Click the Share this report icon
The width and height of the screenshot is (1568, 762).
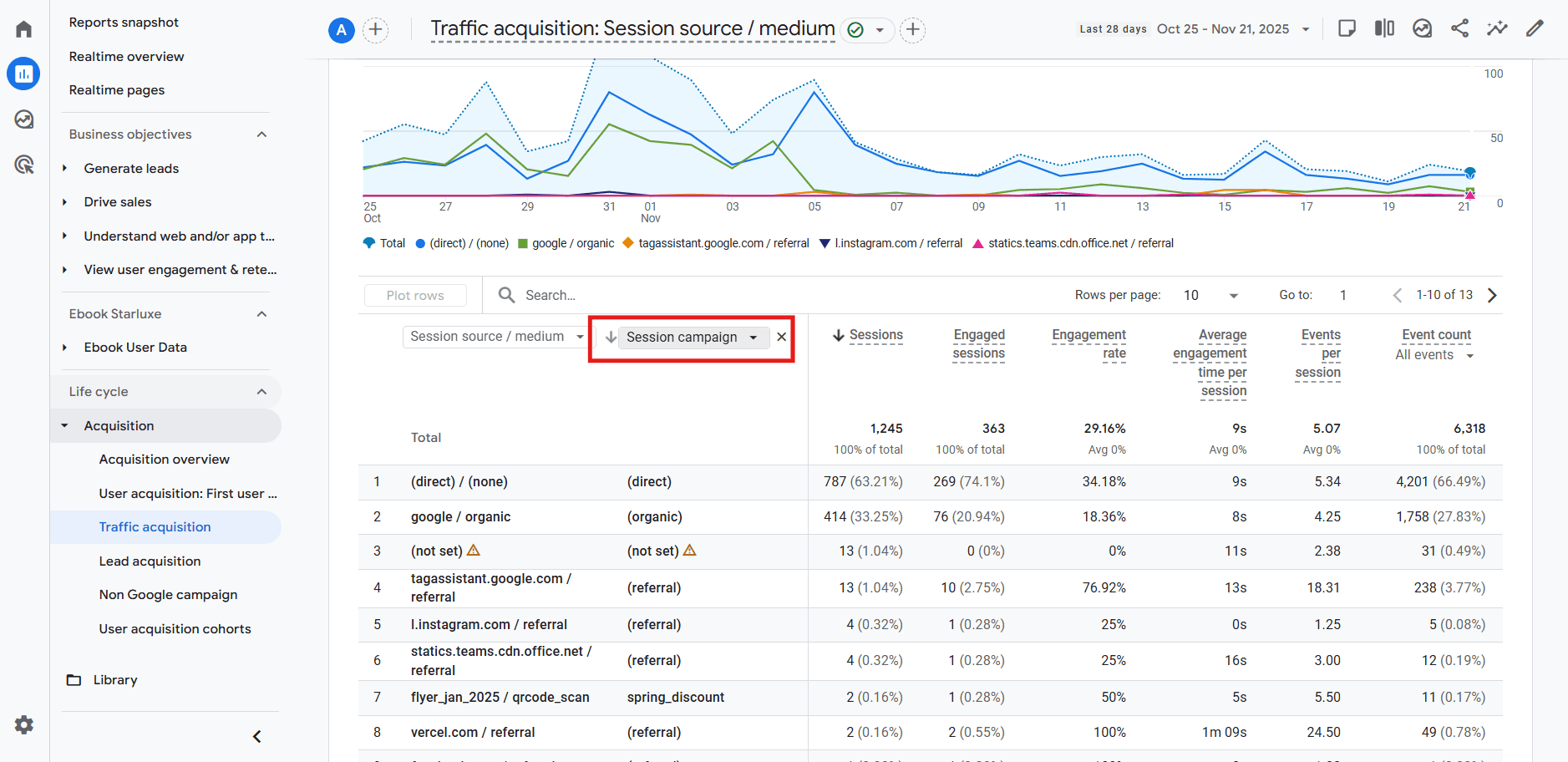1459,28
